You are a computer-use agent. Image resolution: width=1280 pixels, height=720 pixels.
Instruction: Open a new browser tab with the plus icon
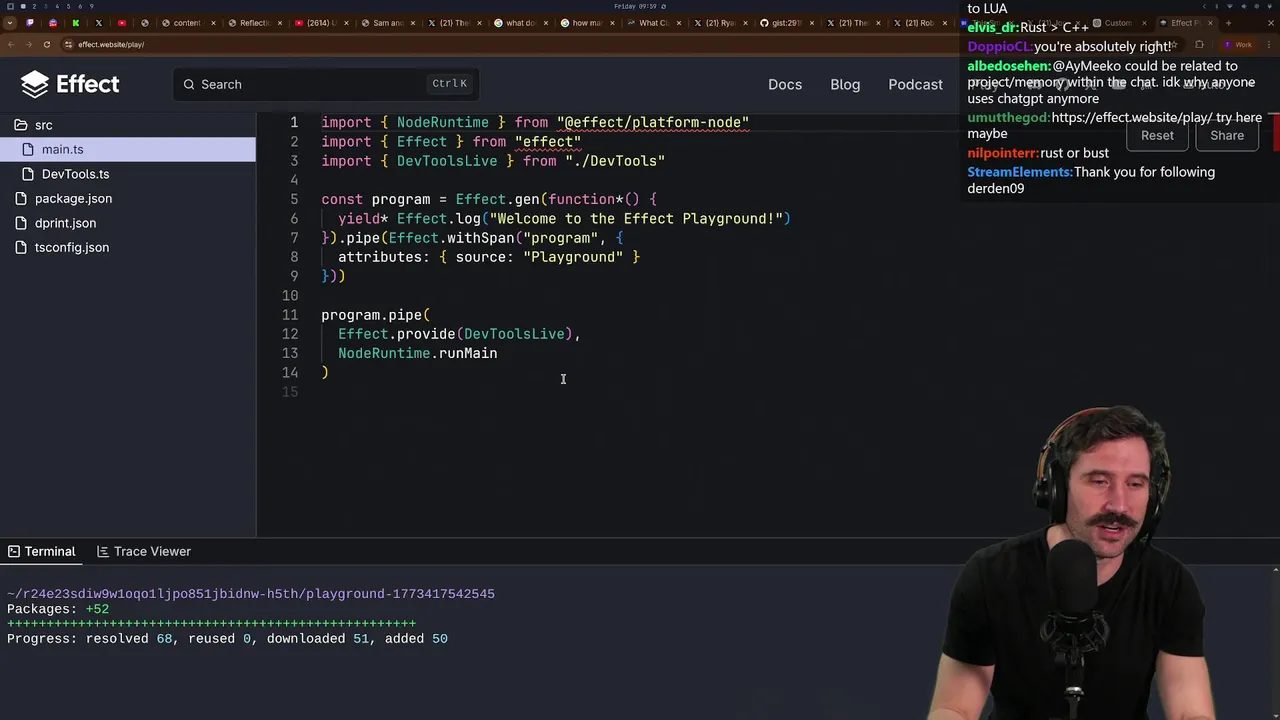tap(1228, 23)
